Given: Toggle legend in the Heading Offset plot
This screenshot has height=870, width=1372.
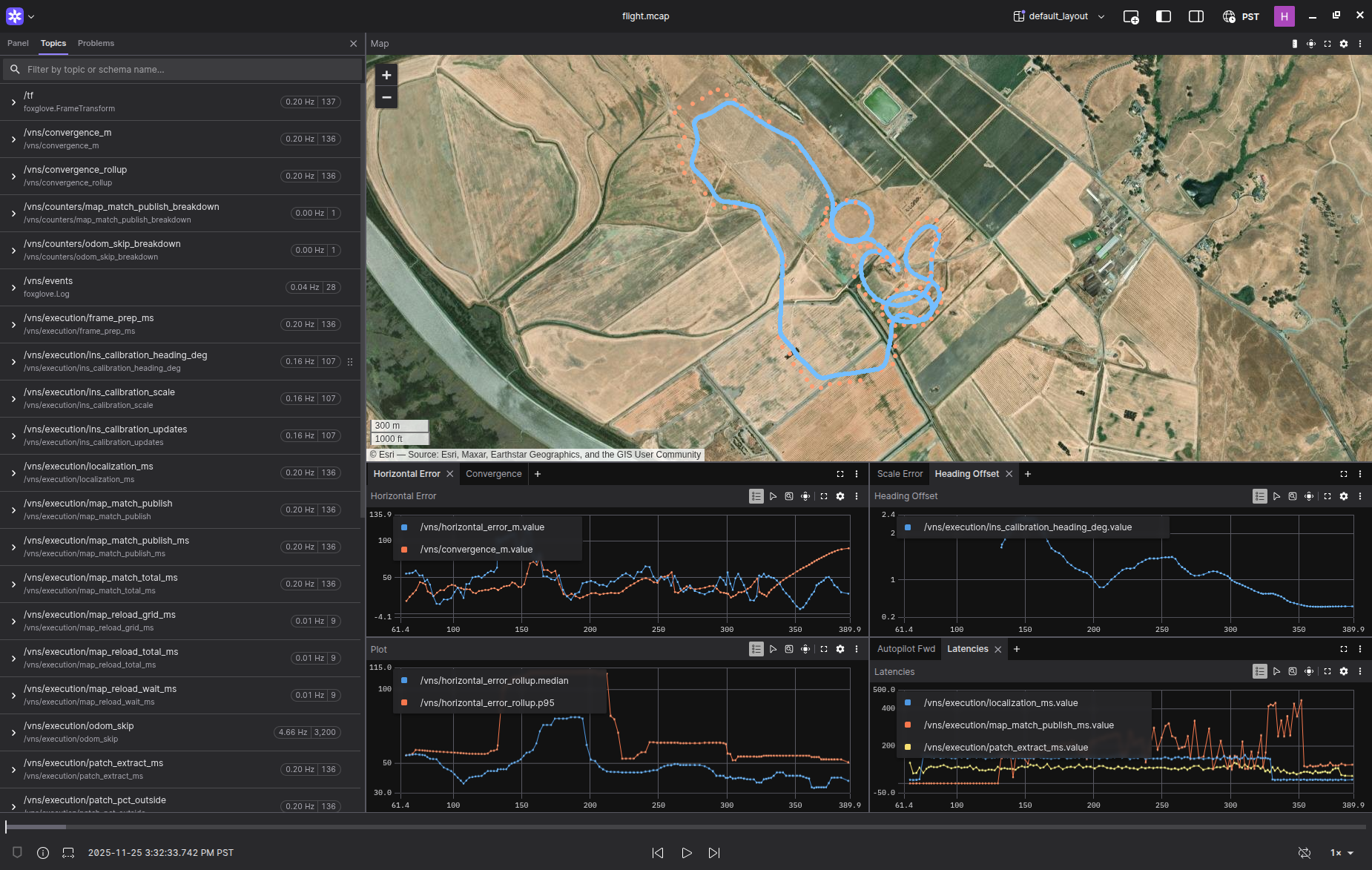Looking at the screenshot, I should pos(1259,496).
